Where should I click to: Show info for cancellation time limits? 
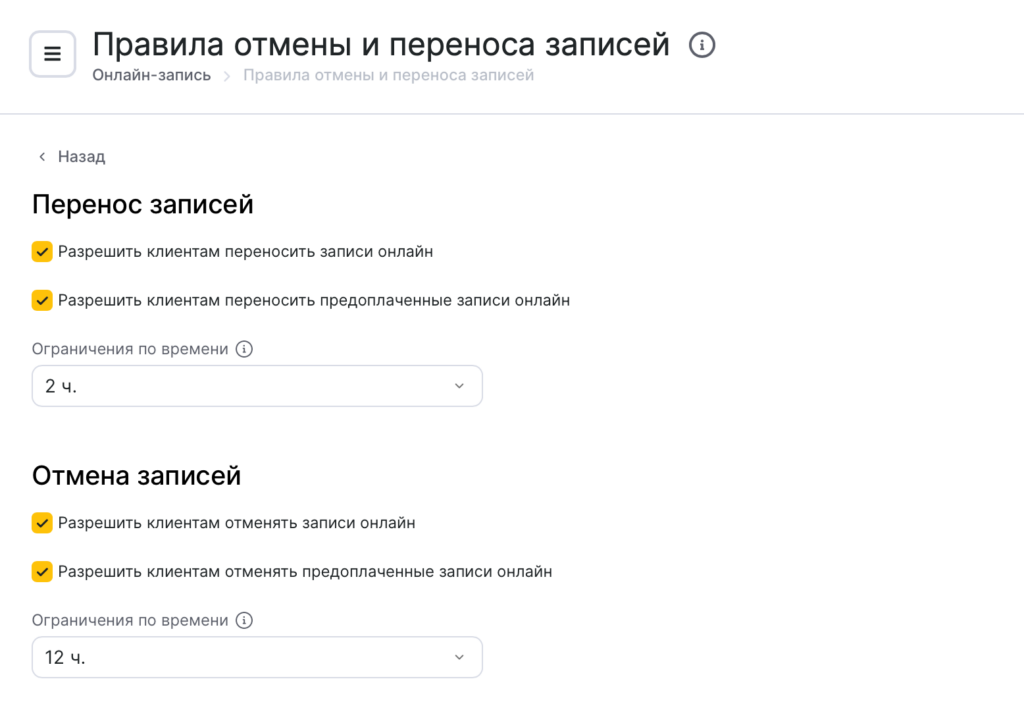tap(244, 621)
